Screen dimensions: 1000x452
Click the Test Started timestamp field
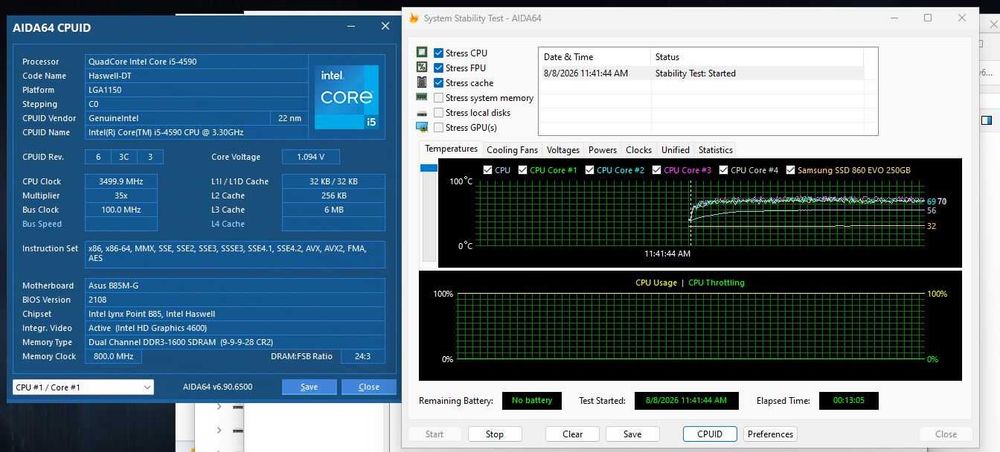point(686,400)
